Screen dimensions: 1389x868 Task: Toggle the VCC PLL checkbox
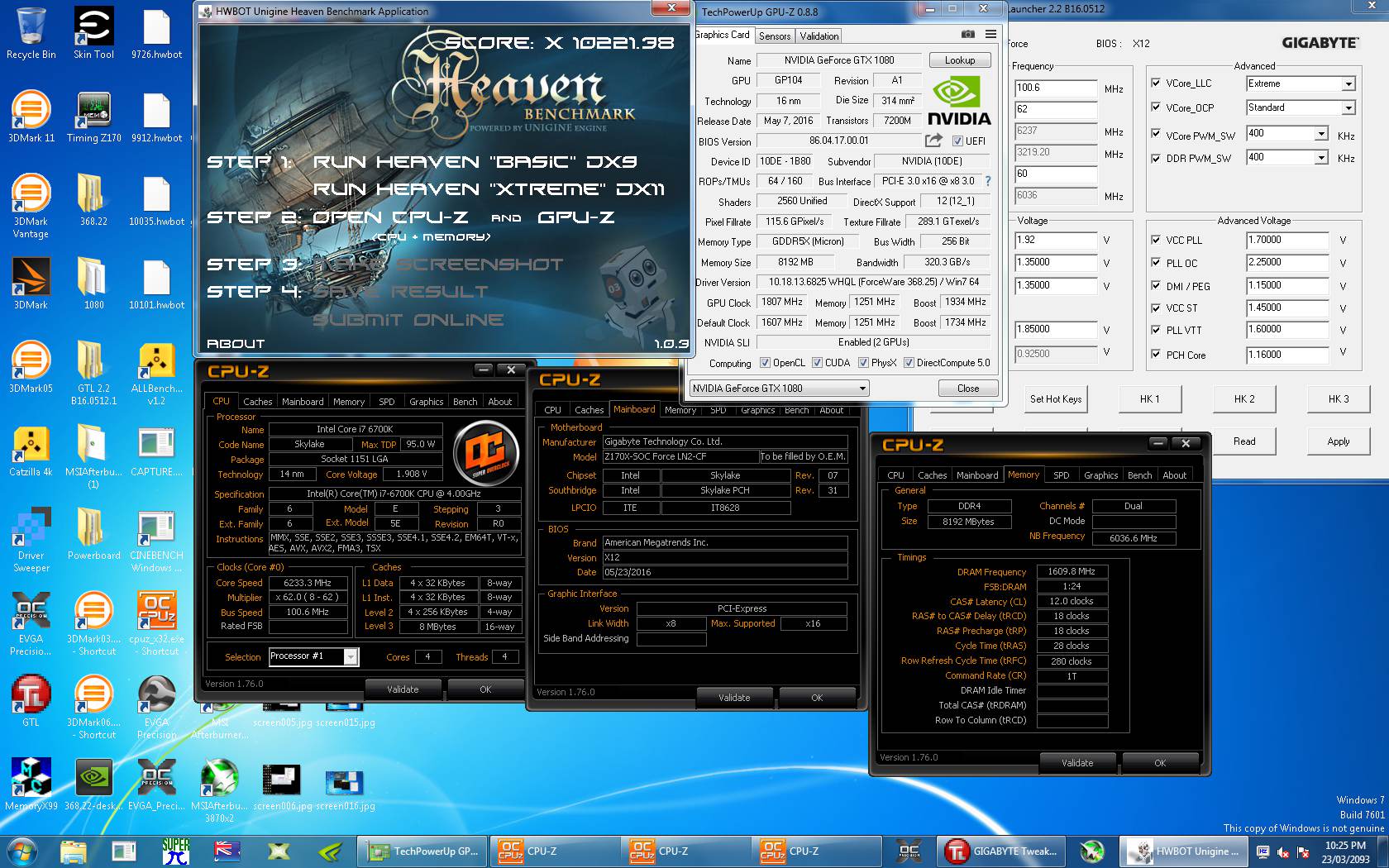click(x=1156, y=241)
